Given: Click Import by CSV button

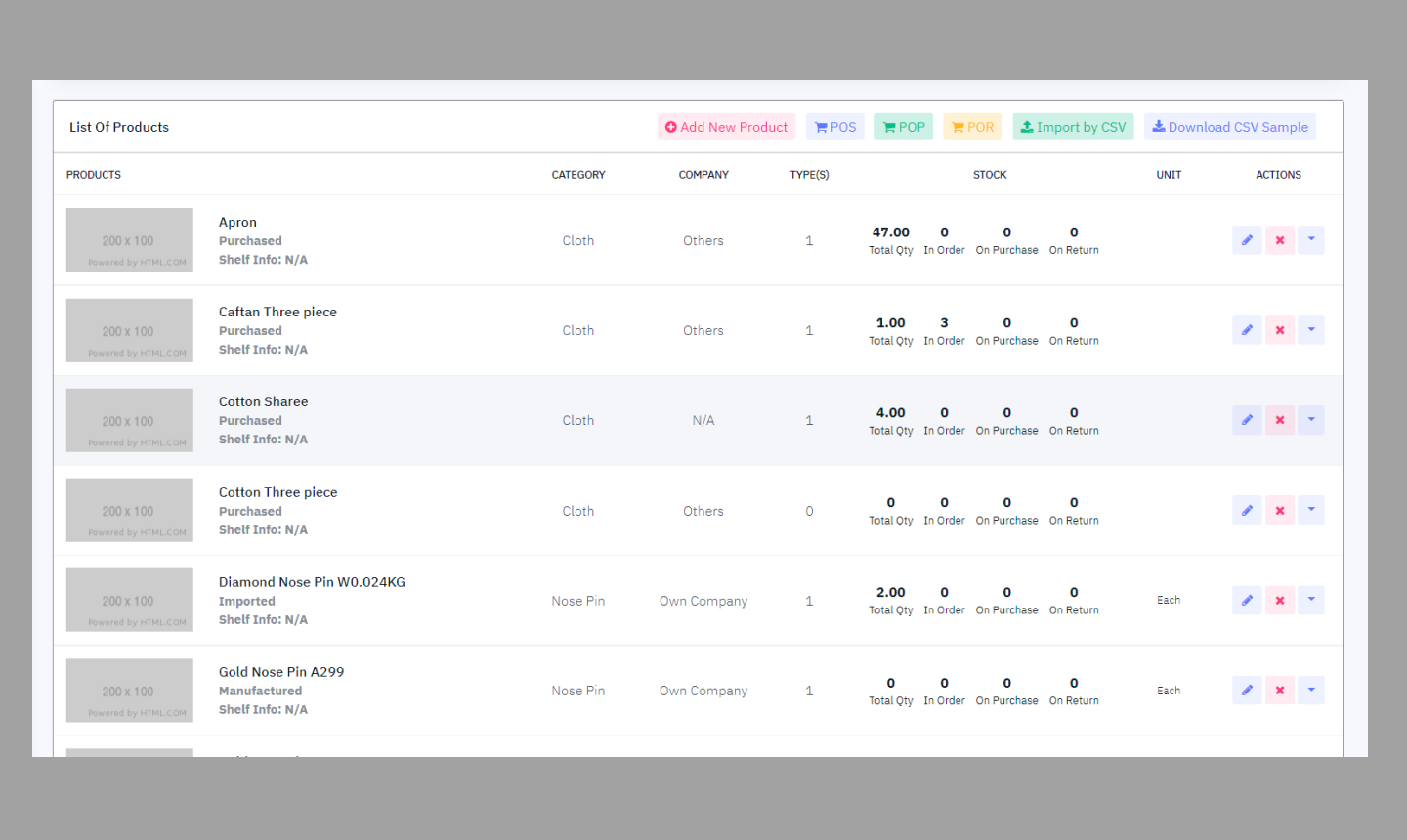Looking at the screenshot, I should pos(1073,127).
